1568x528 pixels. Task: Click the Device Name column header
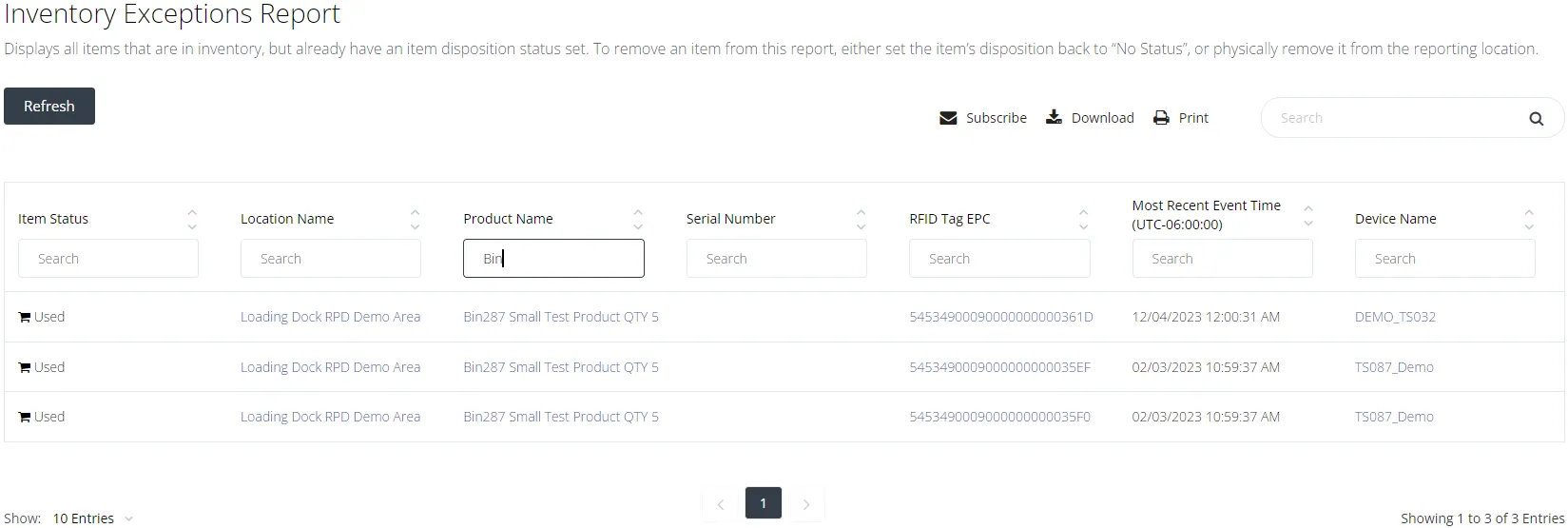1395,219
